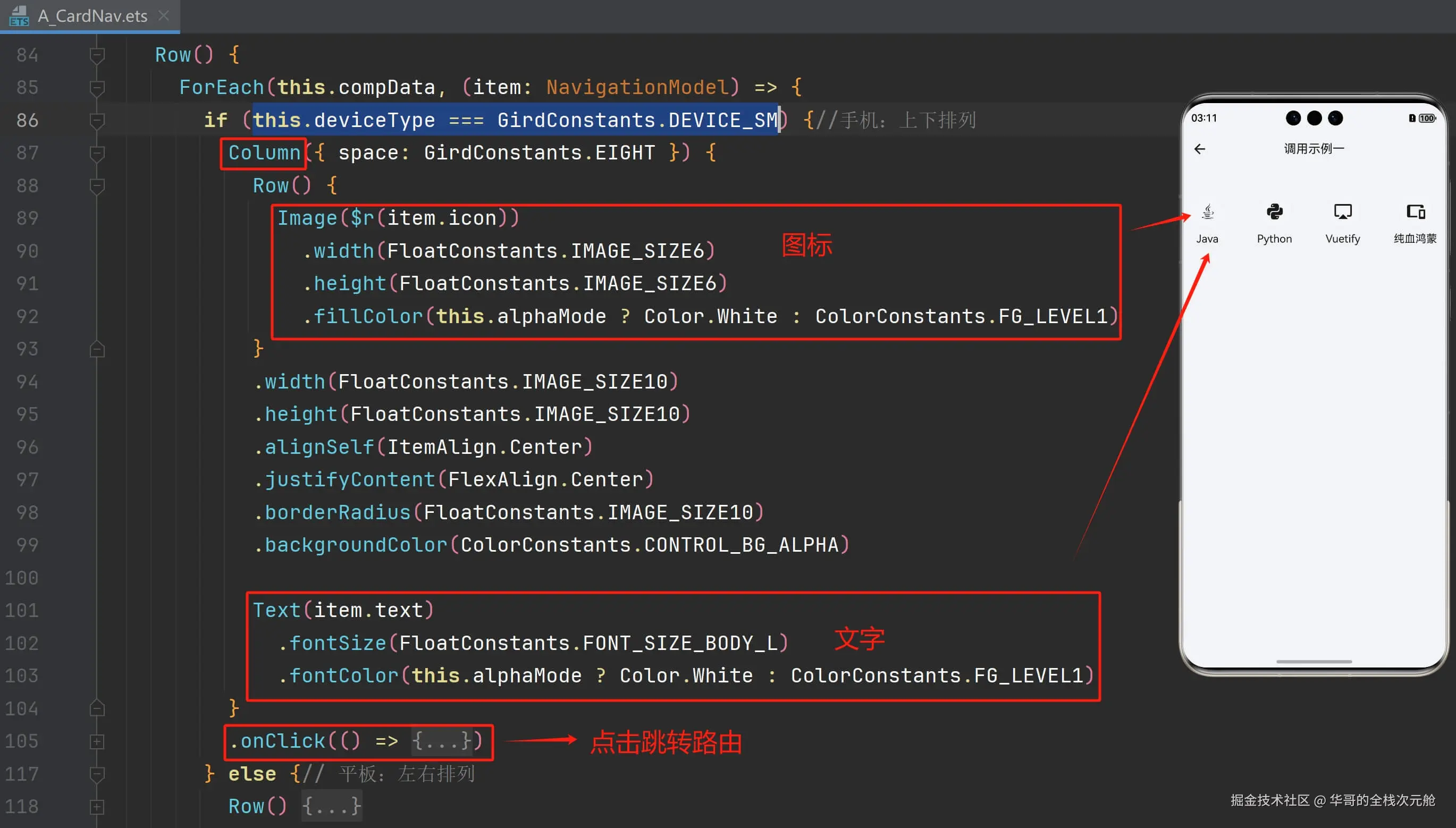Collapse the Row block at line 84
The width and height of the screenshot is (1456, 828).
(x=97, y=55)
